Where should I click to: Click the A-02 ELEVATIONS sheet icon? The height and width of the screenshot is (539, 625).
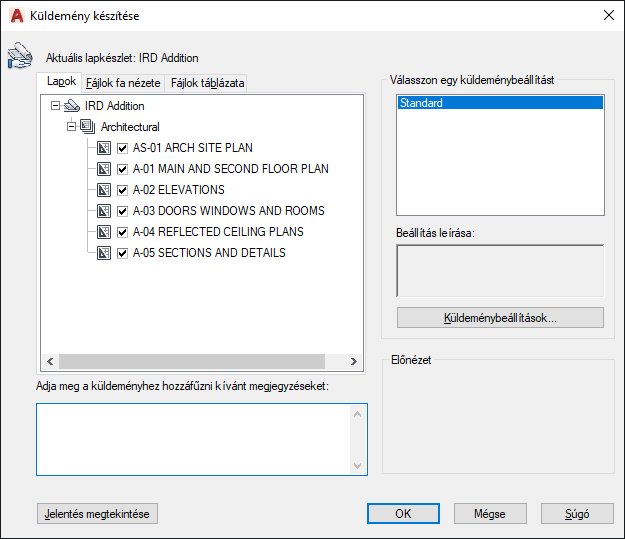[x=104, y=190]
